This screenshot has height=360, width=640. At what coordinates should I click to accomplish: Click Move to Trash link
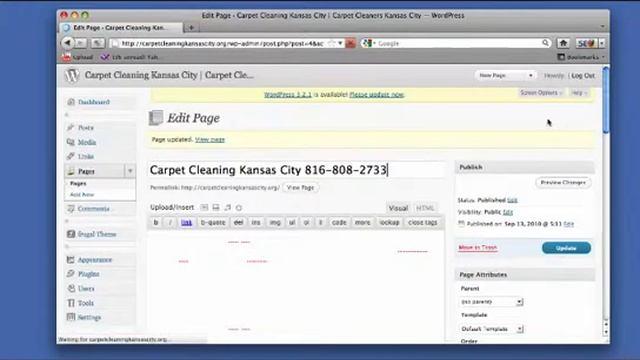[x=478, y=248]
